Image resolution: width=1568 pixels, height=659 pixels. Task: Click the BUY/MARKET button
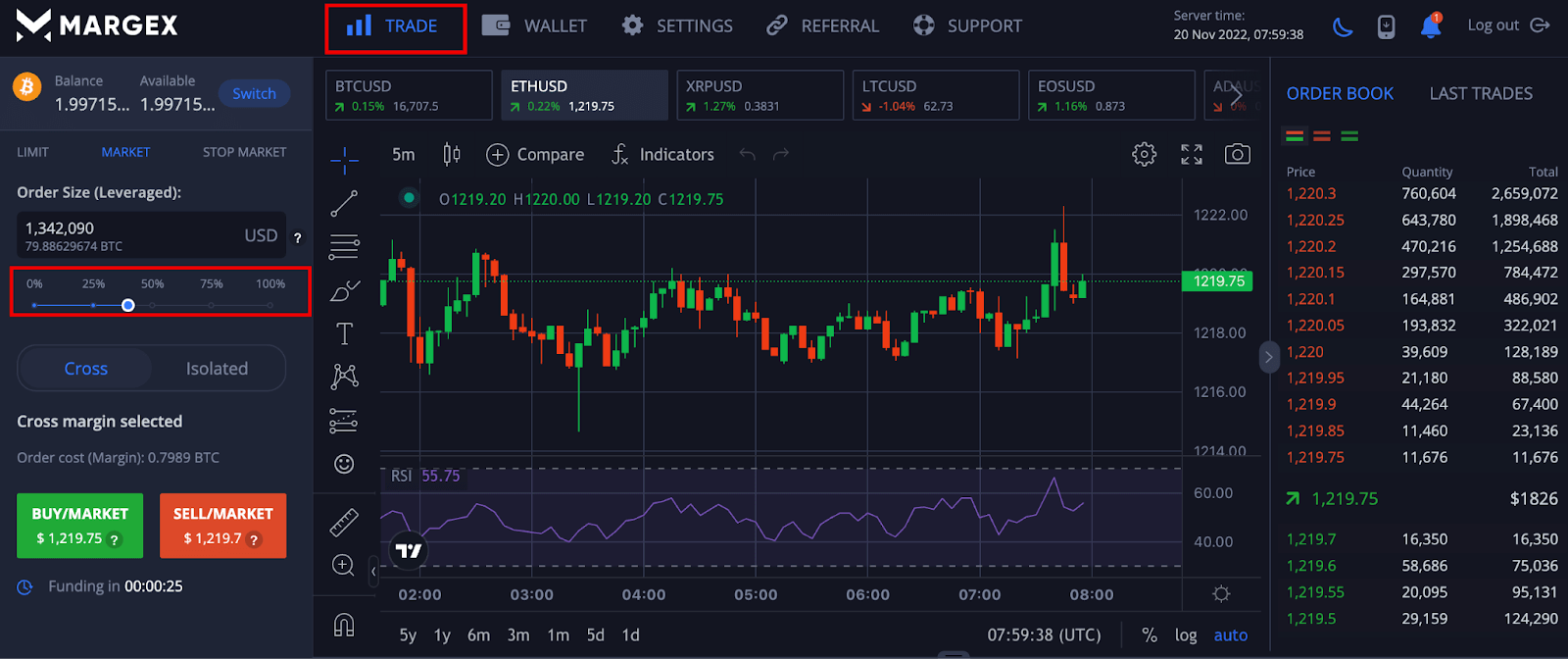pyautogui.click(x=79, y=526)
